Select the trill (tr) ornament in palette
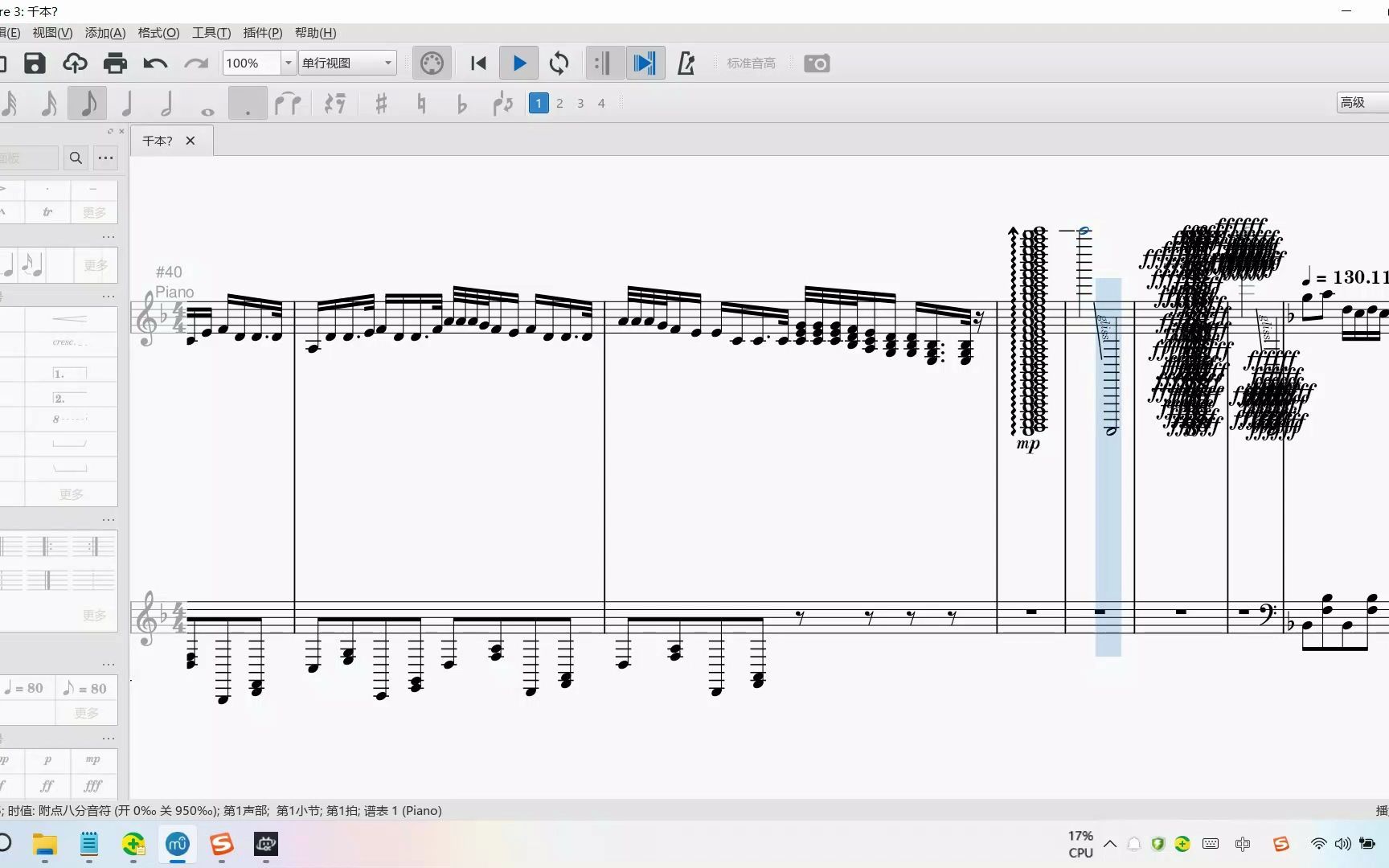 click(x=47, y=212)
